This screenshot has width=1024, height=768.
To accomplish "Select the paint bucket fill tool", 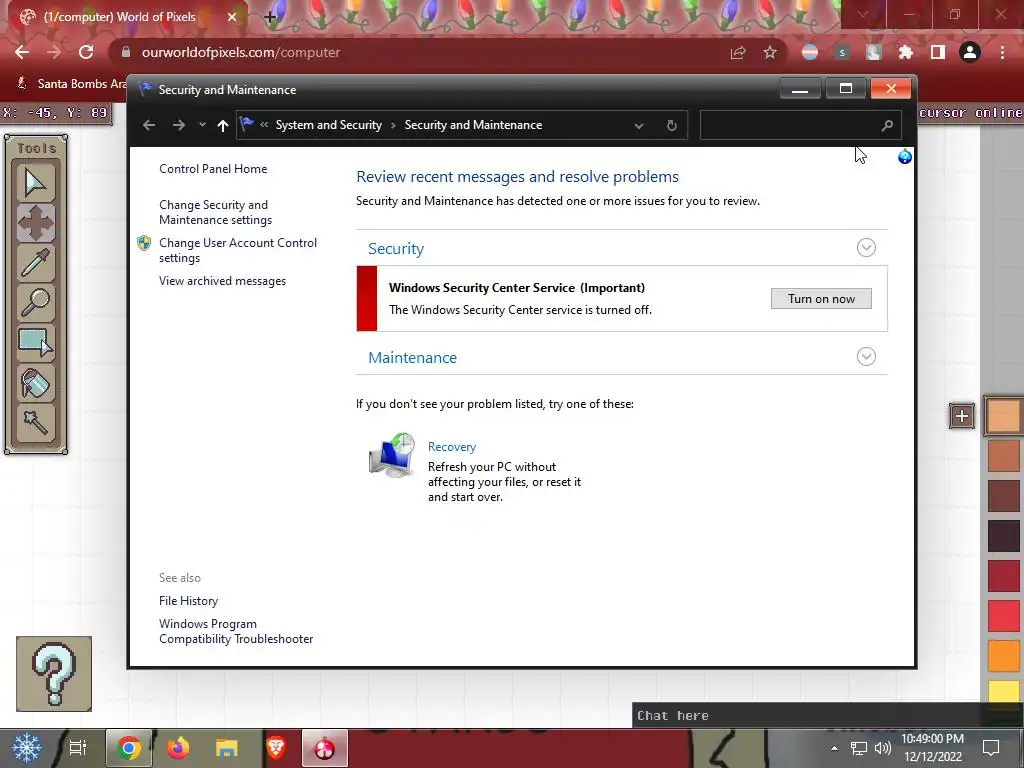I will [x=35, y=383].
